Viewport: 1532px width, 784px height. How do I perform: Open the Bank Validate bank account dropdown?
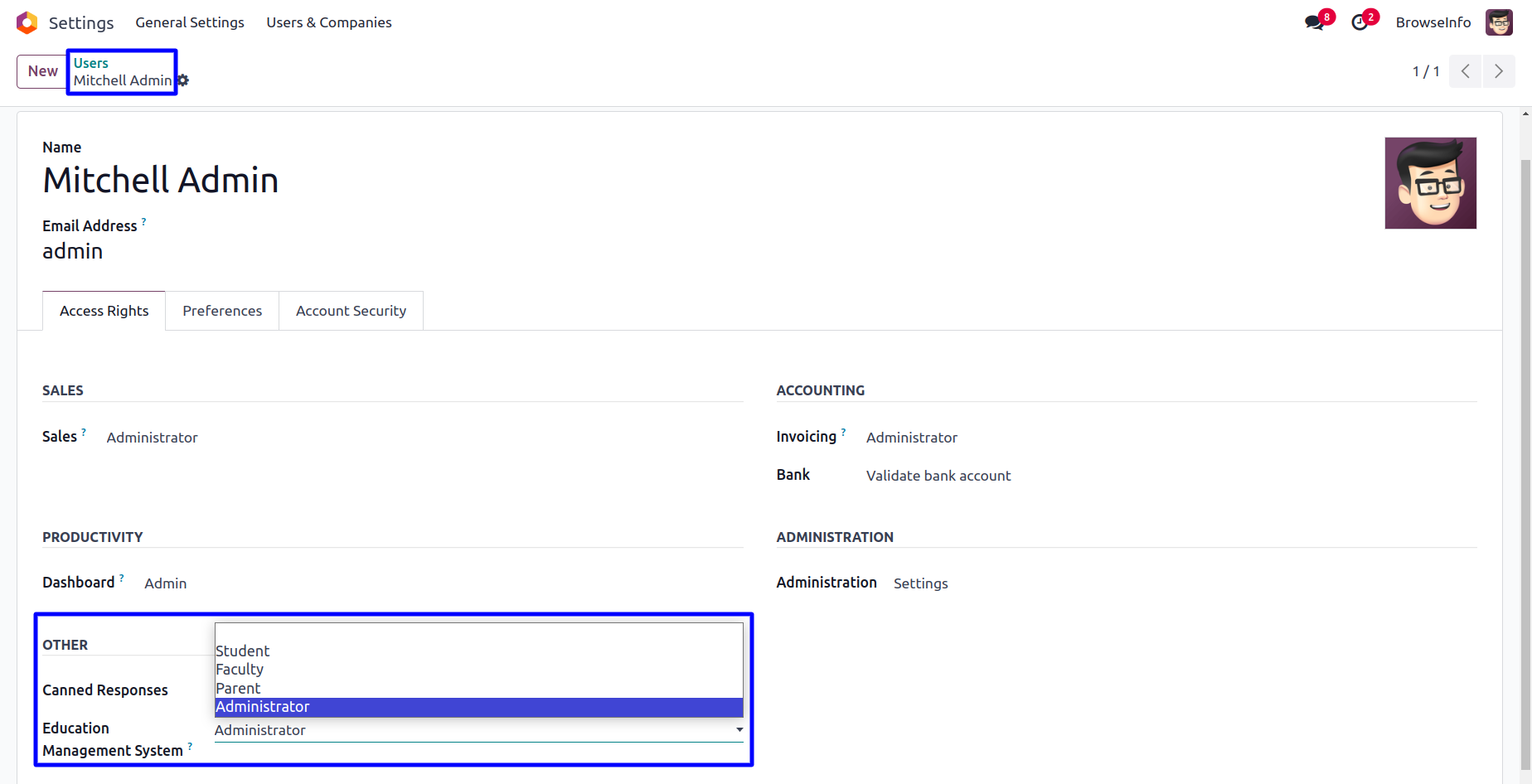938,476
